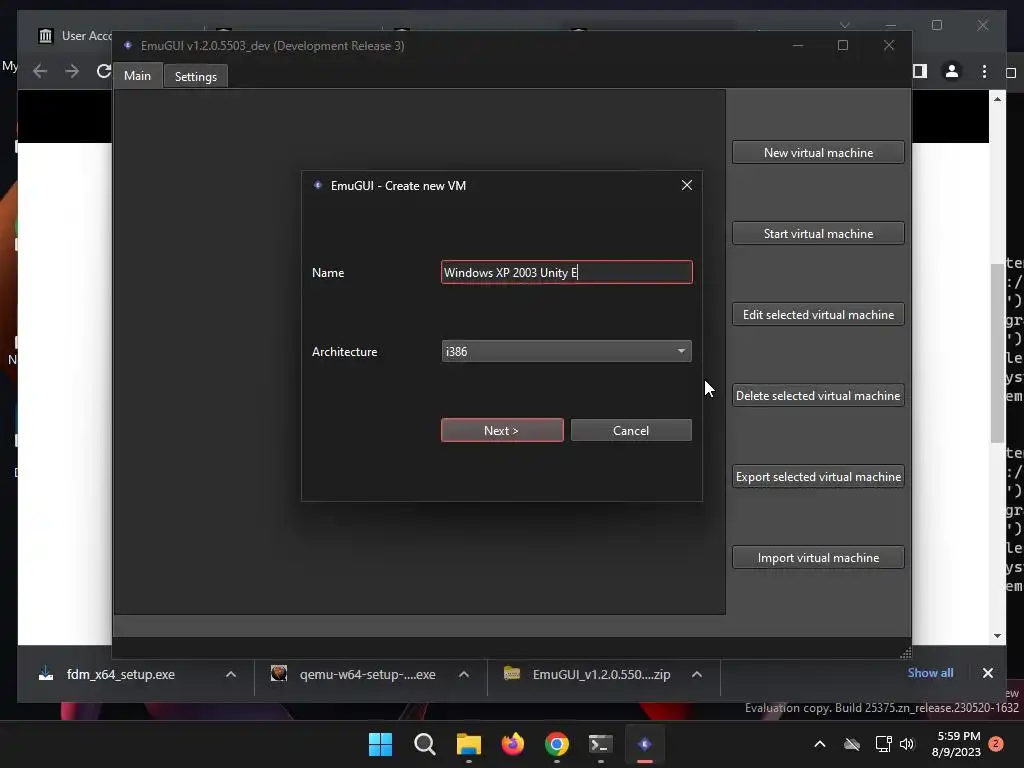Open the Architecture i386 dropdown
The height and width of the screenshot is (768, 1024).
pyautogui.click(x=566, y=351)
